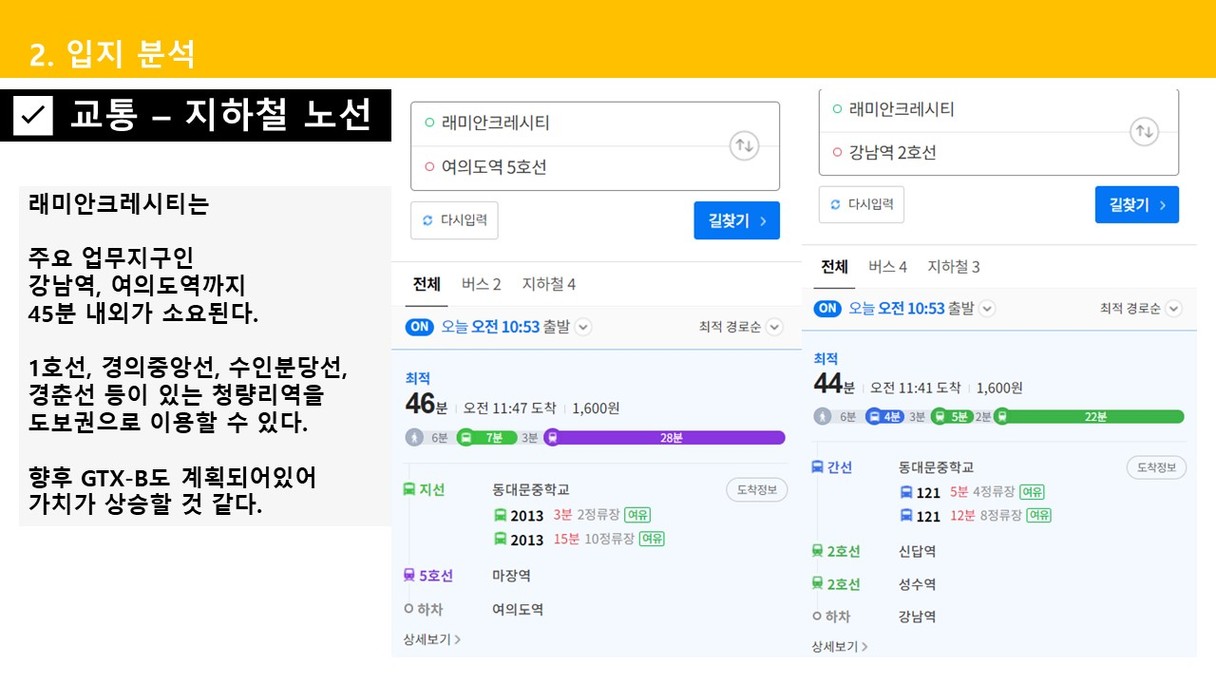The width and height of the screenshot is (1216, 684).
Task: Click the 2. 입지 분석 slide heading
Action: pyautogui.click(x=112, y=54)
